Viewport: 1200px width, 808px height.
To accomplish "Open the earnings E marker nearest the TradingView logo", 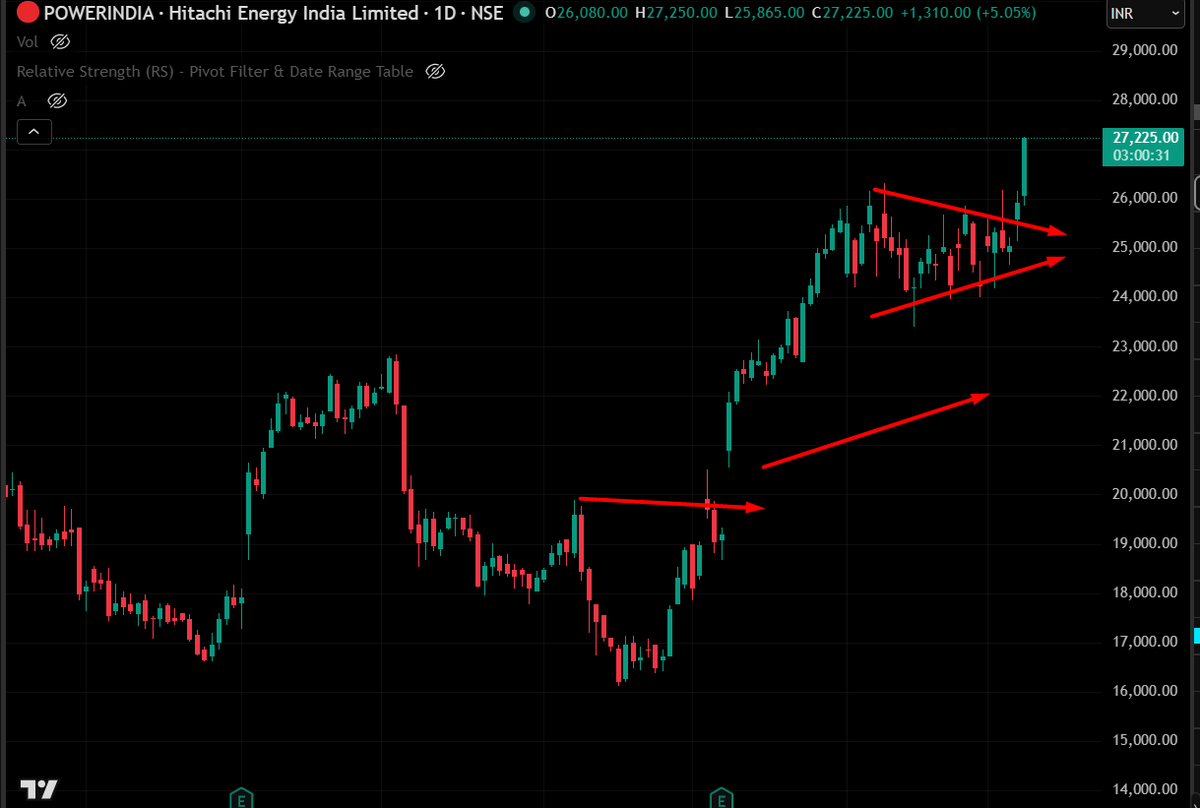I will [240, 798].
